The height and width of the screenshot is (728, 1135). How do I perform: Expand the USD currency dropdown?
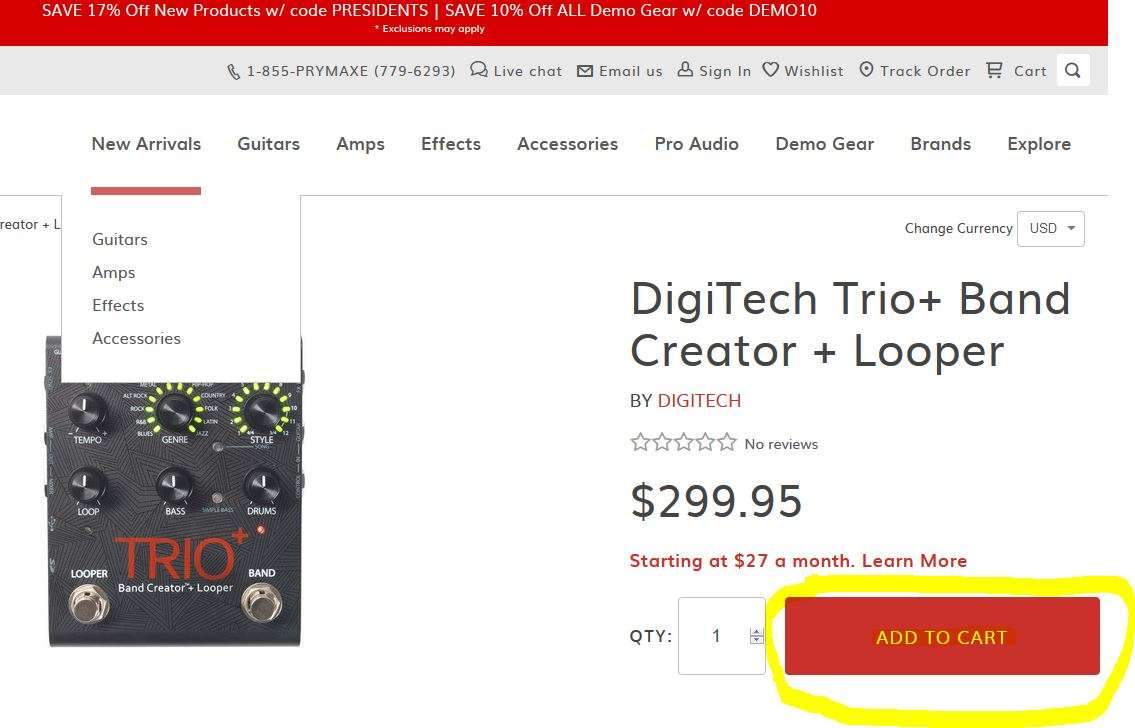(1050, 229)
